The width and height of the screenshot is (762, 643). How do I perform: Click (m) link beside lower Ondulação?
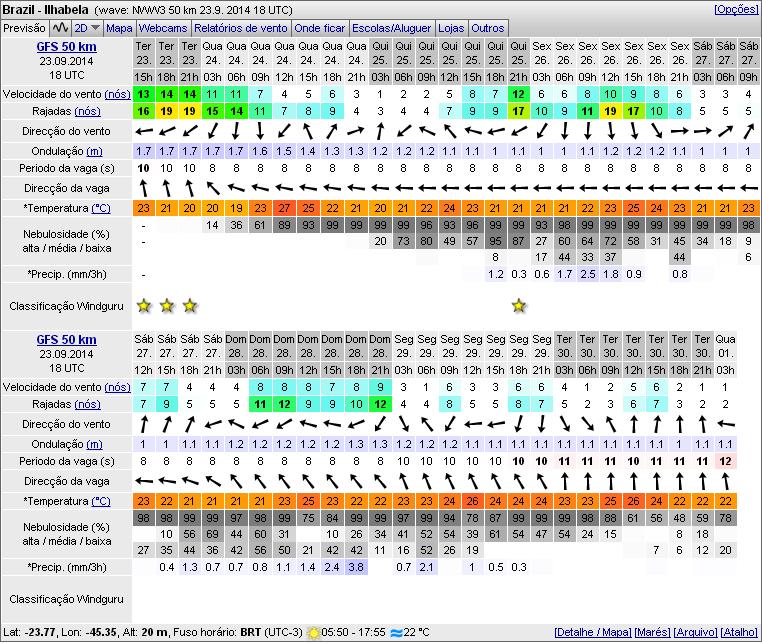(94, 444)
